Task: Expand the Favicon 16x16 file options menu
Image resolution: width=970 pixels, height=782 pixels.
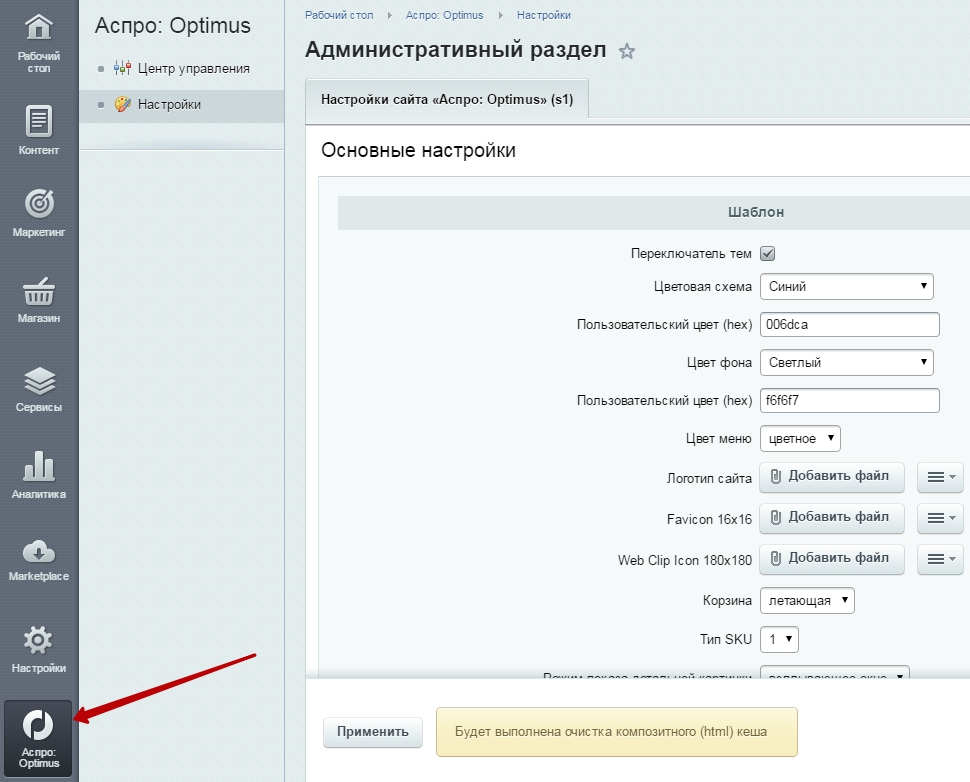Action: coord(940,518)
